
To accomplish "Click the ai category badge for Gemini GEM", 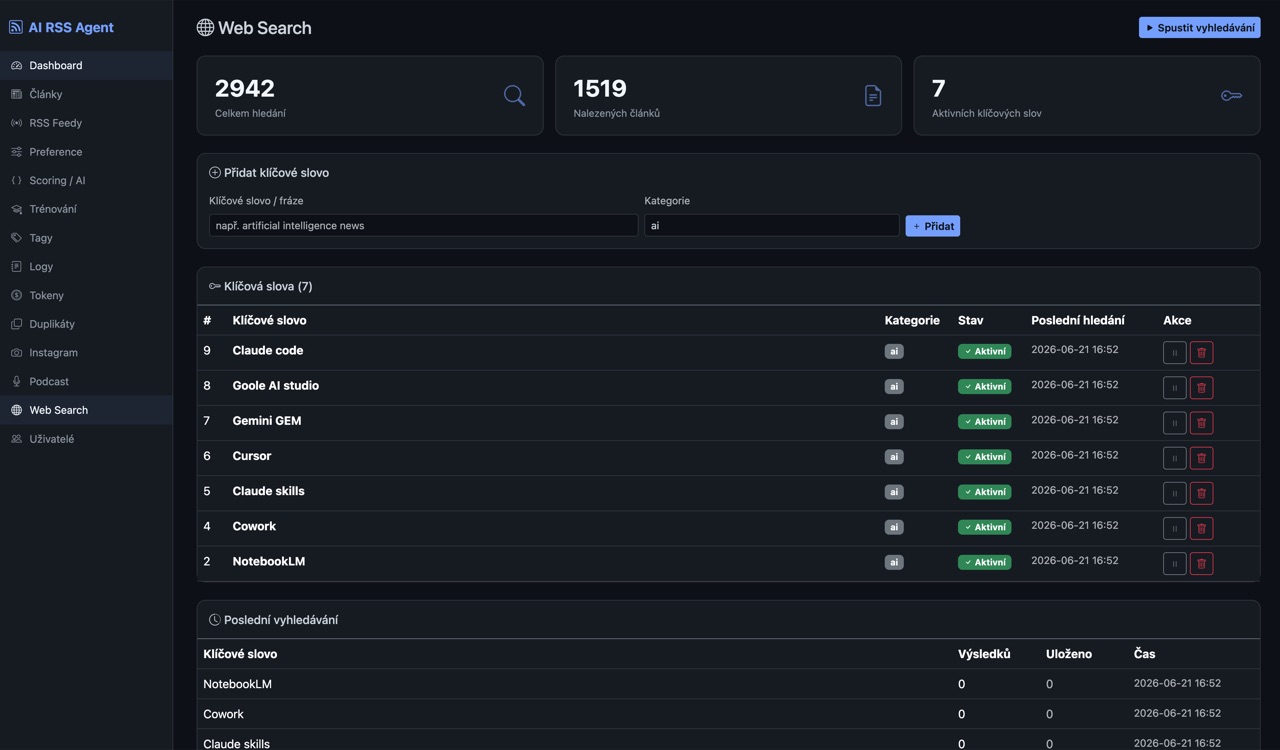I will pyautogui.click(x=894, y=422).
